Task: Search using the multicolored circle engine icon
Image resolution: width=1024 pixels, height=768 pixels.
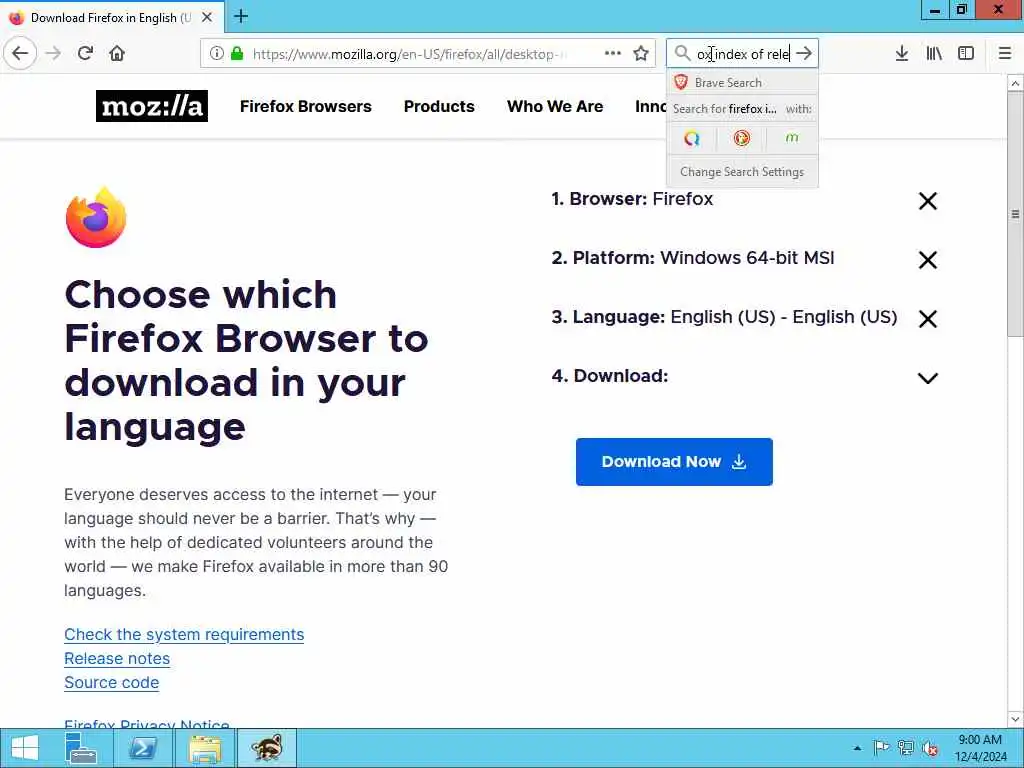Action: (692, 138)
